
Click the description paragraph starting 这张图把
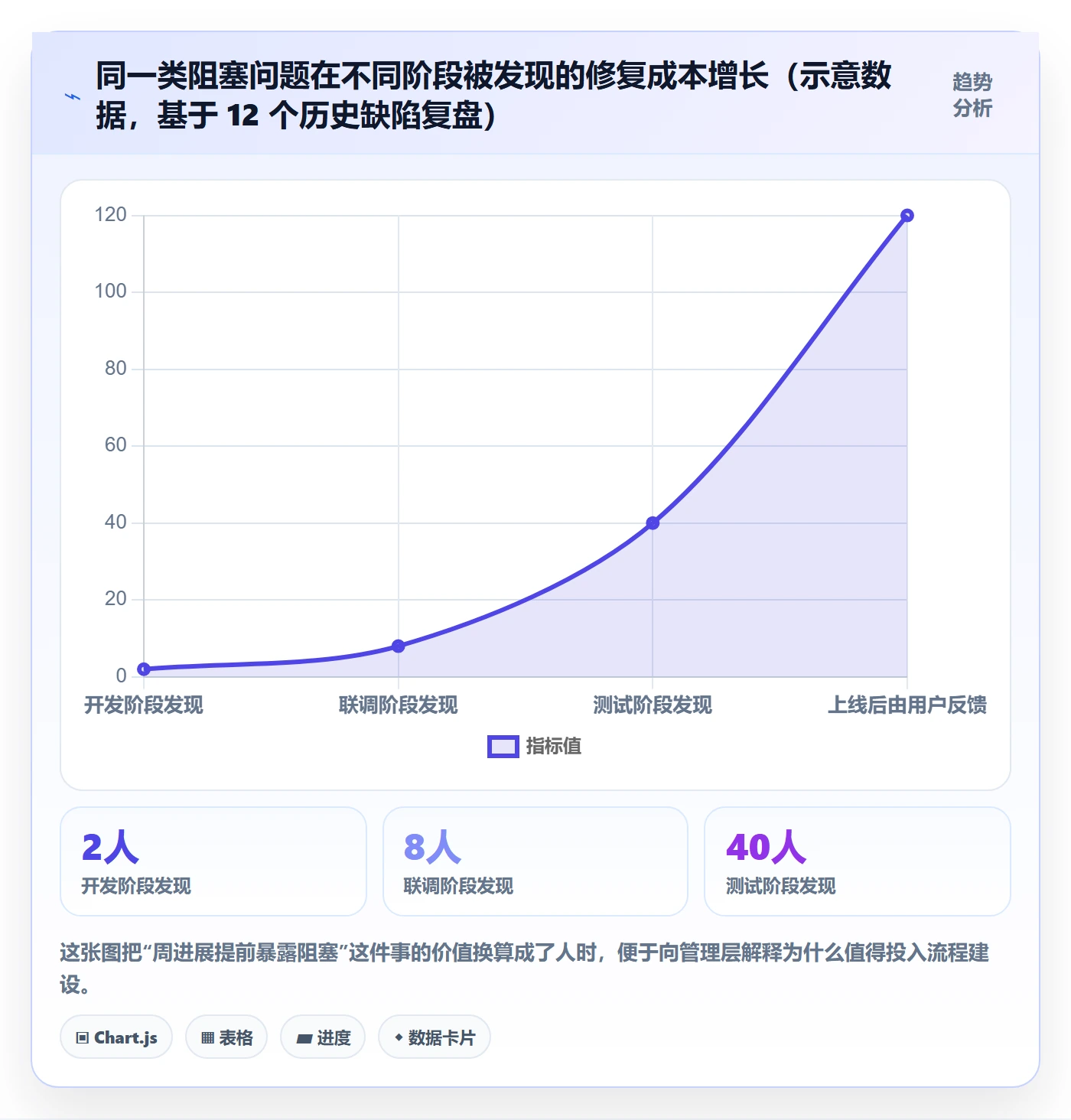pyautogui.click(x=525, y=969)
